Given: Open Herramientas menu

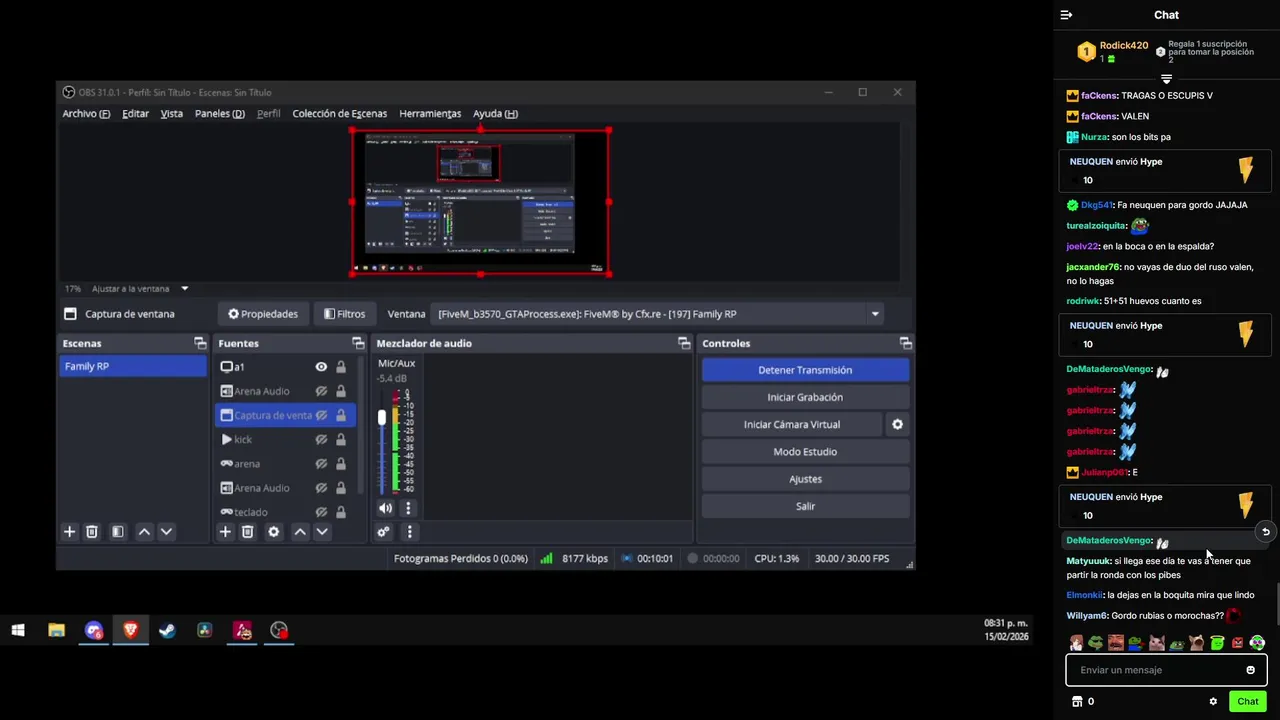Looking at the screenshot, I should 430,114.
